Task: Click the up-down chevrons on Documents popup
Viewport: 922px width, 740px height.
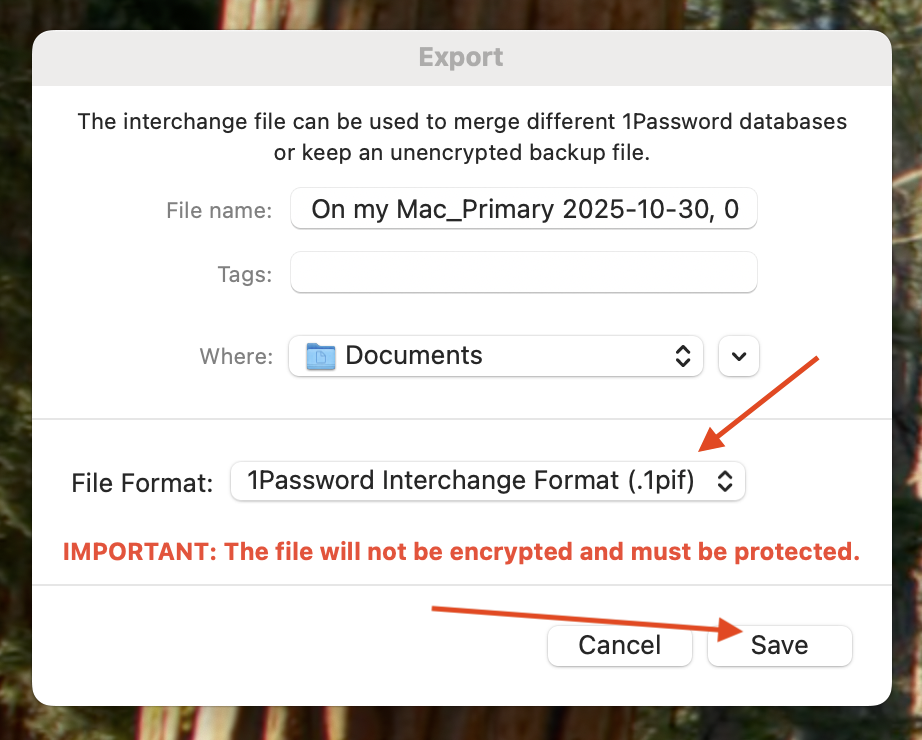Action: [x=683, y=355]
